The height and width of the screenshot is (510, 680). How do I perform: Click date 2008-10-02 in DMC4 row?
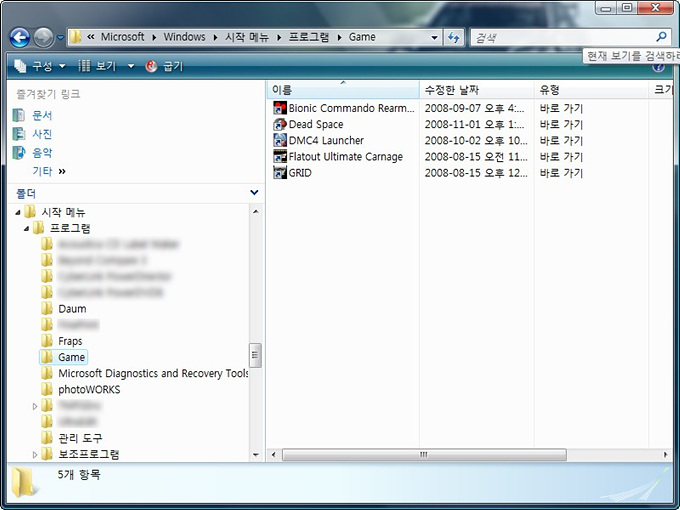476,141
